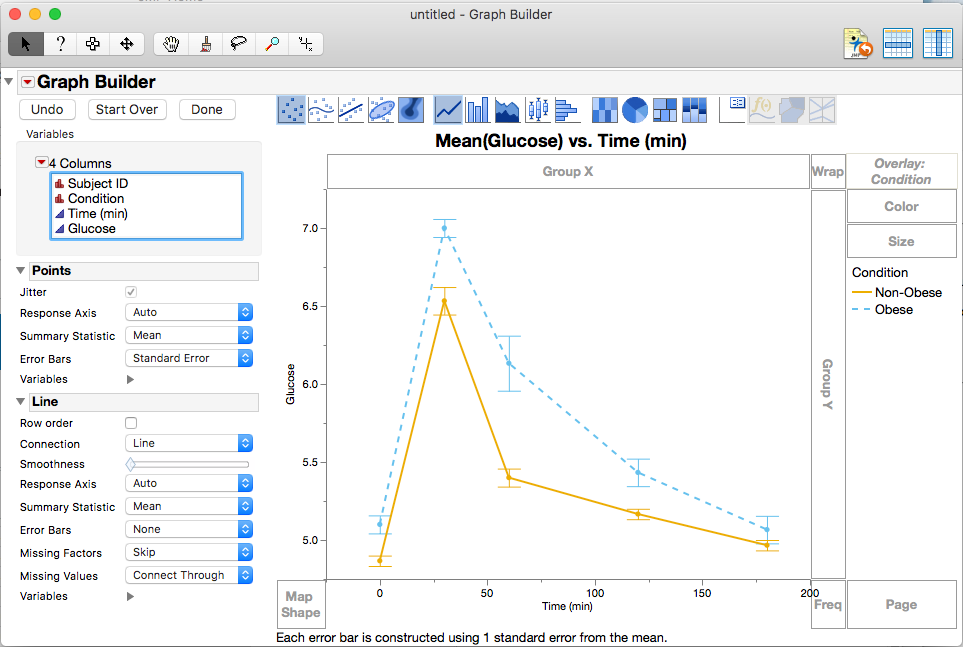This screenshot has width=963, height=647.
Task: Pick the Box Plot element icon
Action: pyautogui.click(x=538, y=111)
